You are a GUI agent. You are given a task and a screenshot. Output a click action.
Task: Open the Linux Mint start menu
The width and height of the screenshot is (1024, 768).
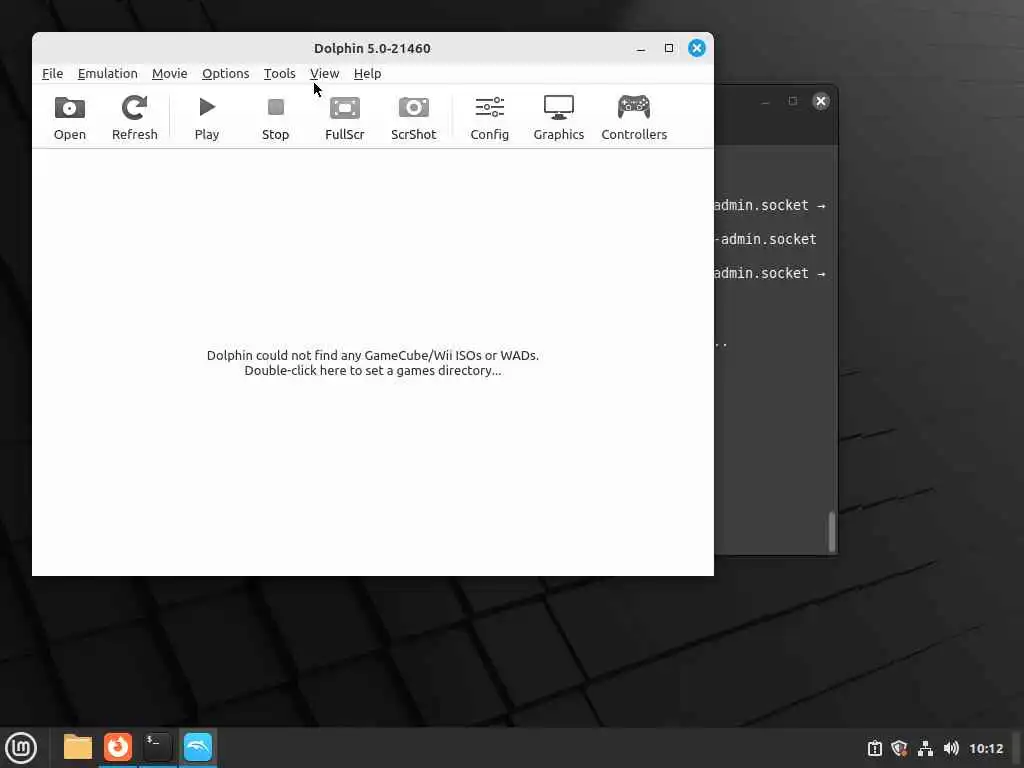coord(21,748)
